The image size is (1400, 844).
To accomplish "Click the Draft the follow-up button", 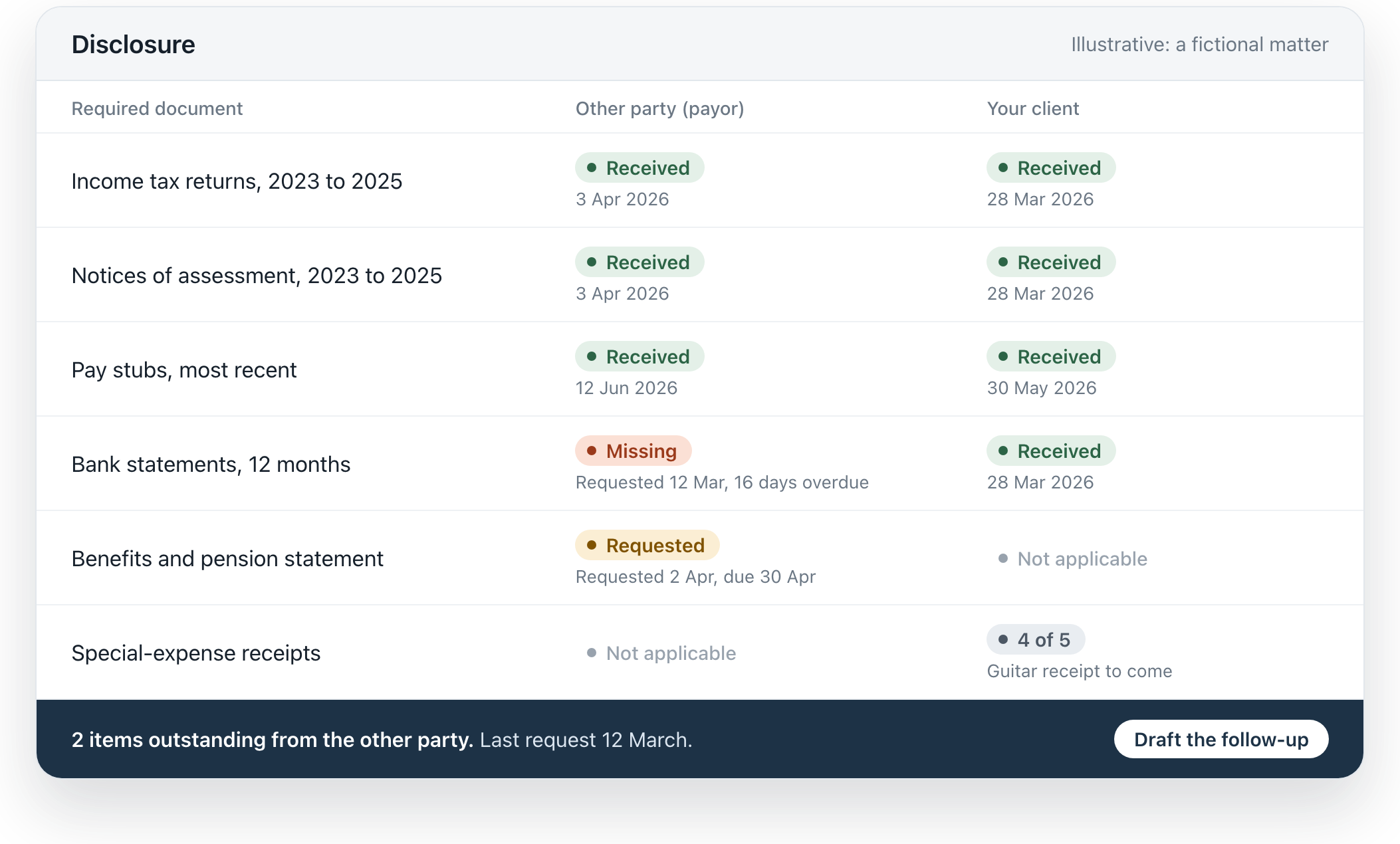I will click(x=1221, y=739).
